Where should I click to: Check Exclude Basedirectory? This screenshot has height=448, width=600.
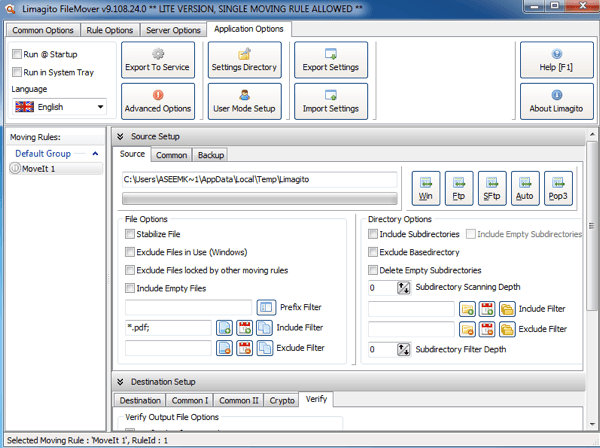click(x=373, y=252)
